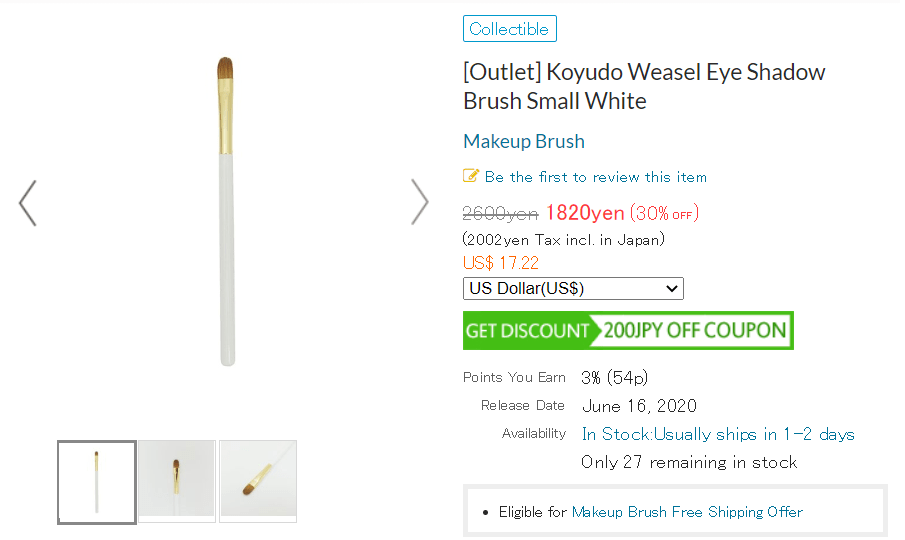Screen dimensions: 905x540
Task: Expand the US Dollar currency dropdown
Action: click(x=573, y=288)
